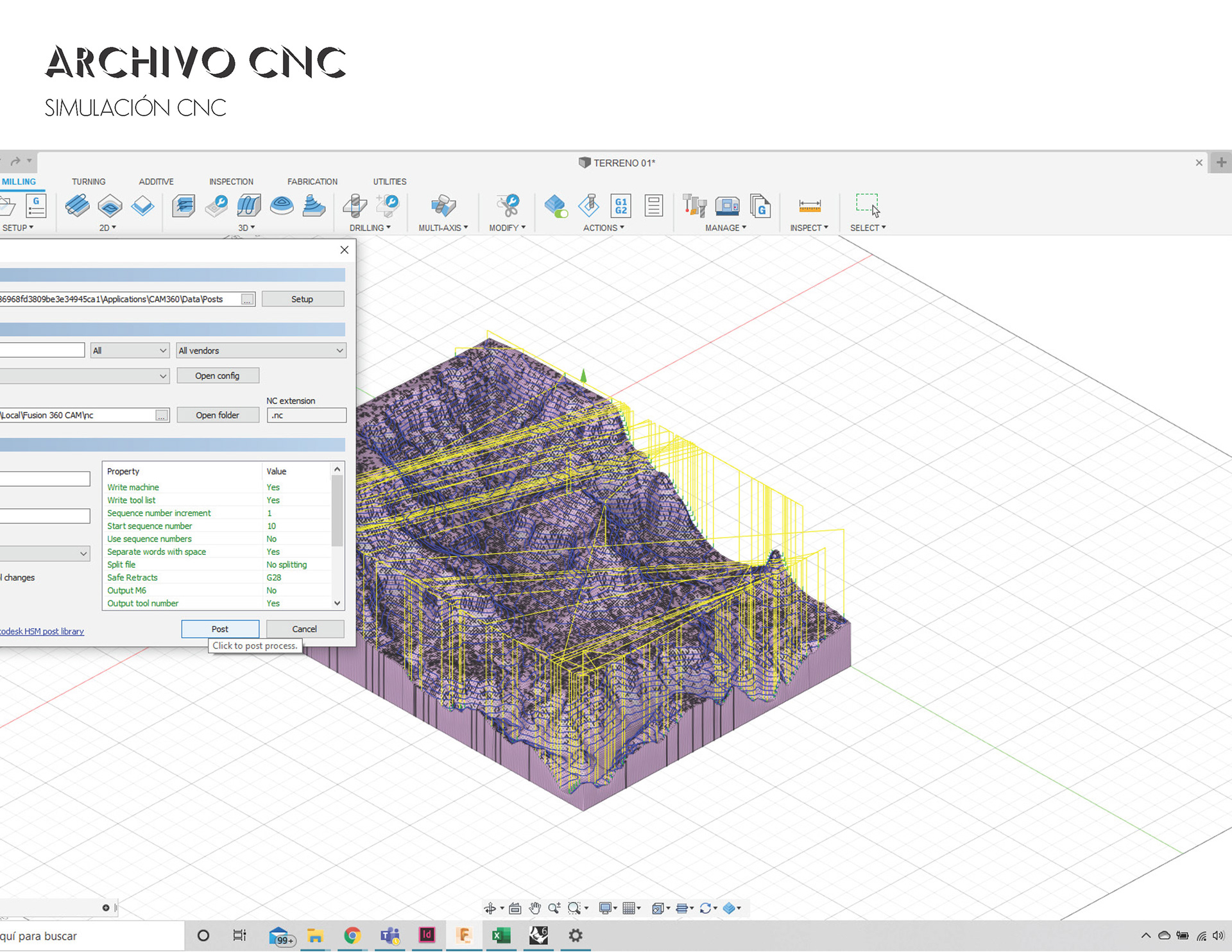The image size is (1232, 952).
Task: Select the 2D Pocket toolpath icon
Action: [x=110, y=206]
